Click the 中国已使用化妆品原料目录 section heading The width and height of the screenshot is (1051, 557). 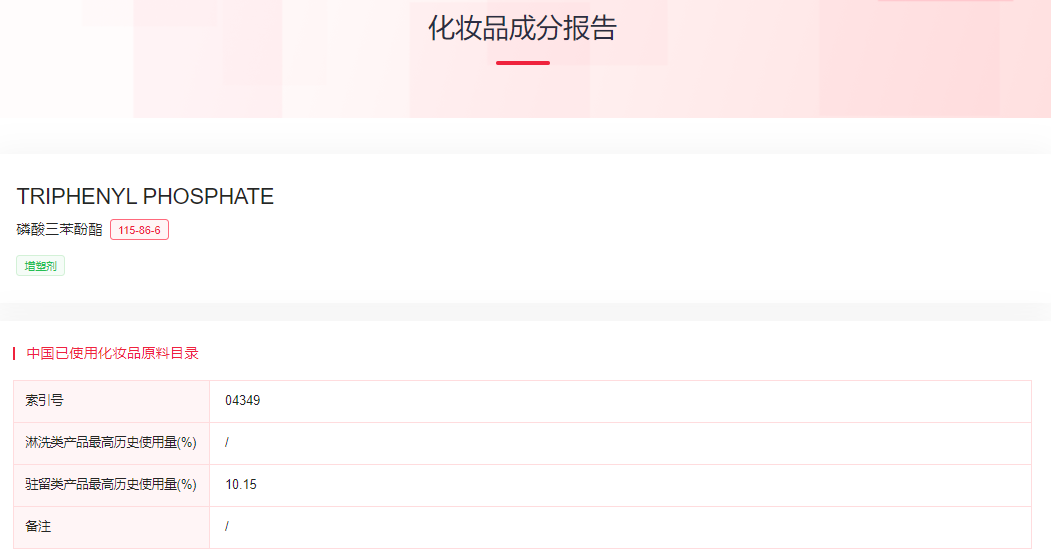[x=113, y=353]
